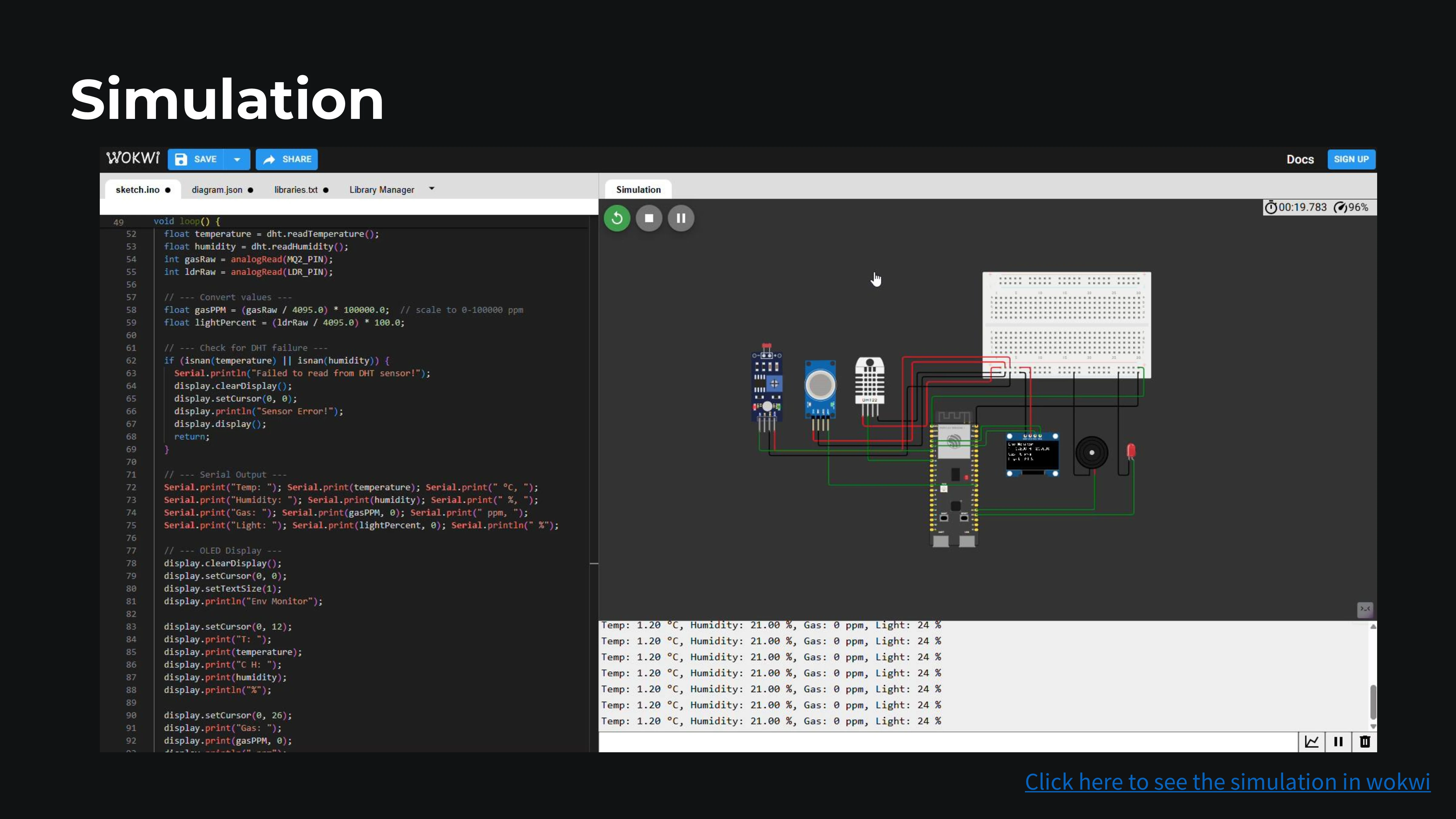
Task: Open the wokwi simulation link
Action: 1227,782
